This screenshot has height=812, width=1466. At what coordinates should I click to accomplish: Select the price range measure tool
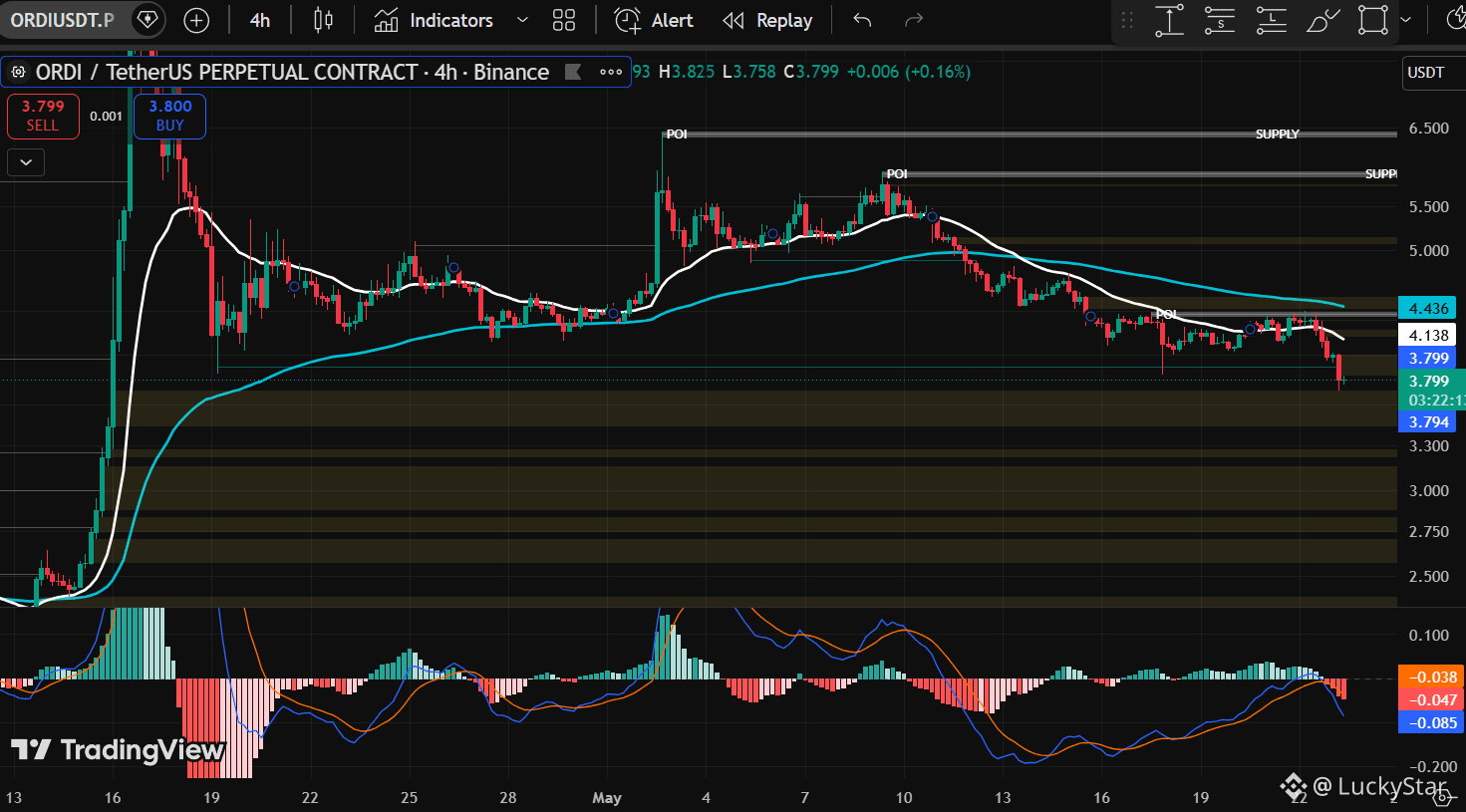[1169, 20]
